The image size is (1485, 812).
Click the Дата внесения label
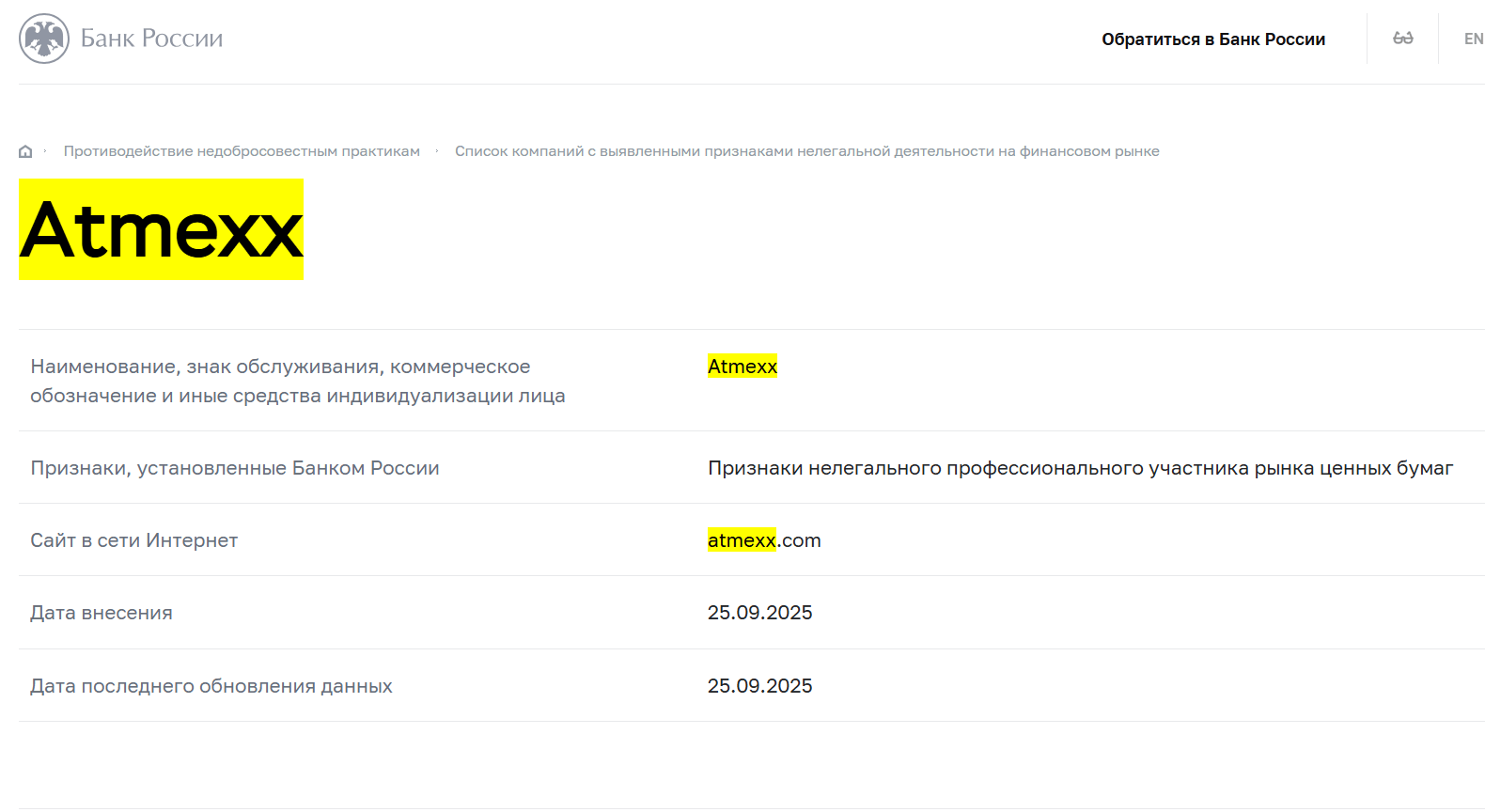(x=102, y=613)
